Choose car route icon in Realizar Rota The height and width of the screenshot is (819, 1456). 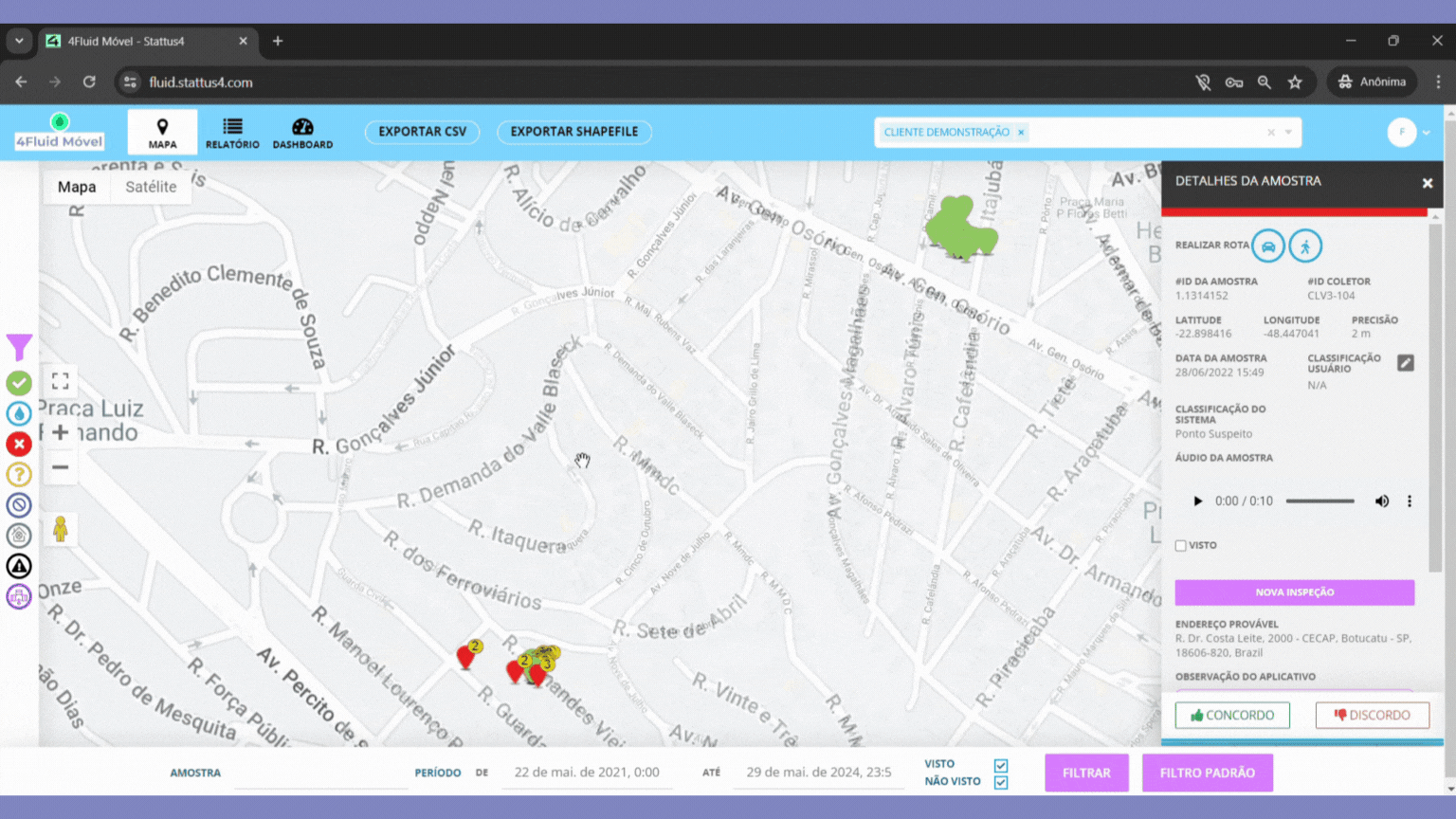tap(1267, 246)
